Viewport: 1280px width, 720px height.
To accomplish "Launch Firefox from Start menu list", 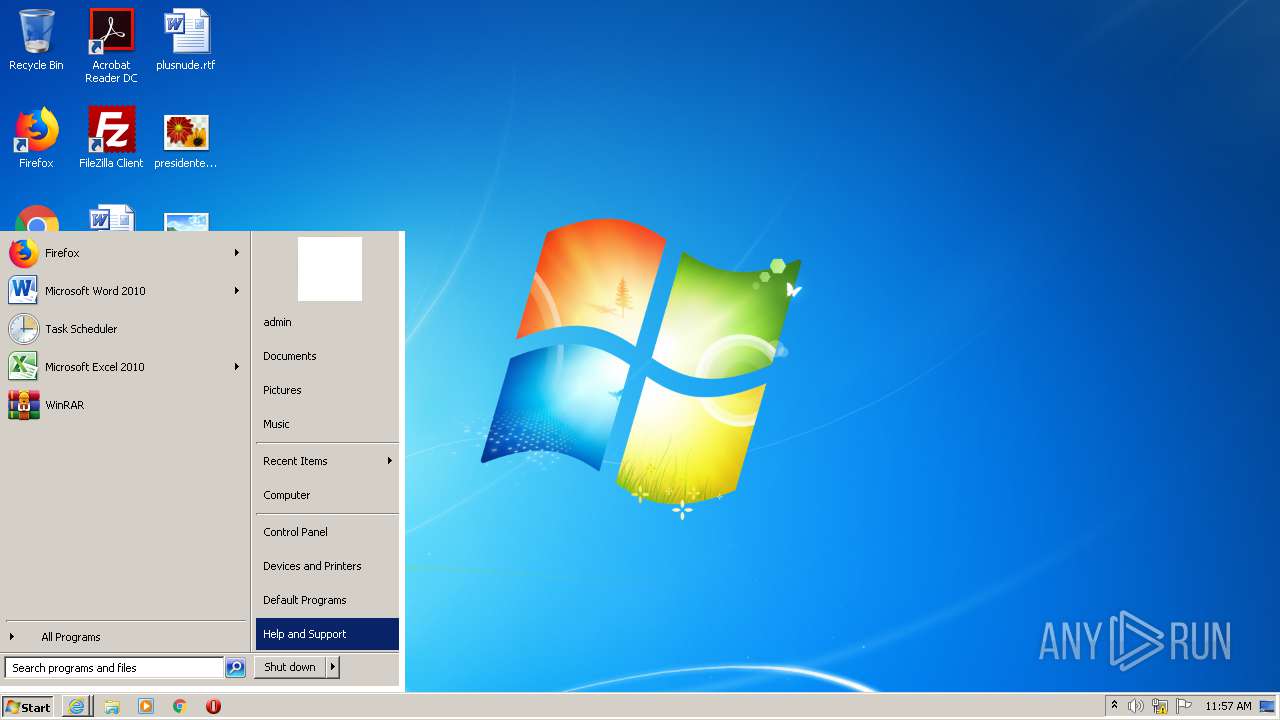I will pyautogui.click(x=125, y=253).
